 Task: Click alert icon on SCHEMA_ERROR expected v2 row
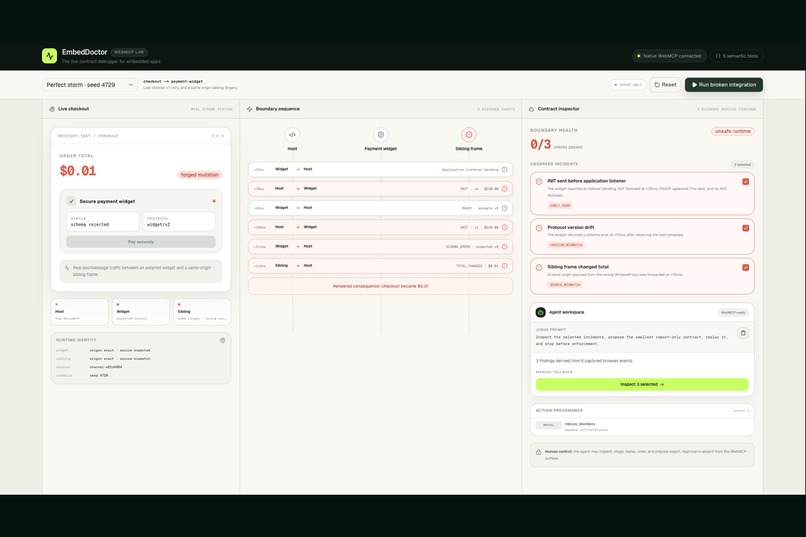pyautogui.click(x=504, y=247)
